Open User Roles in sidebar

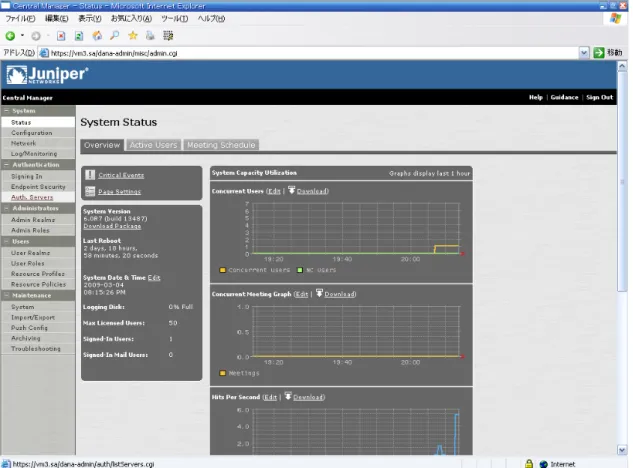tap(27, 263)
